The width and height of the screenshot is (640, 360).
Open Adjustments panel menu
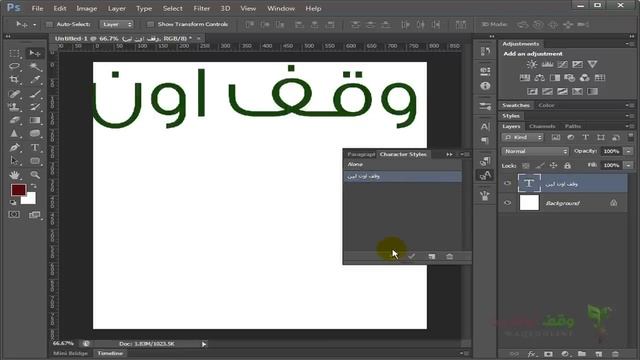tap(629, 44)
